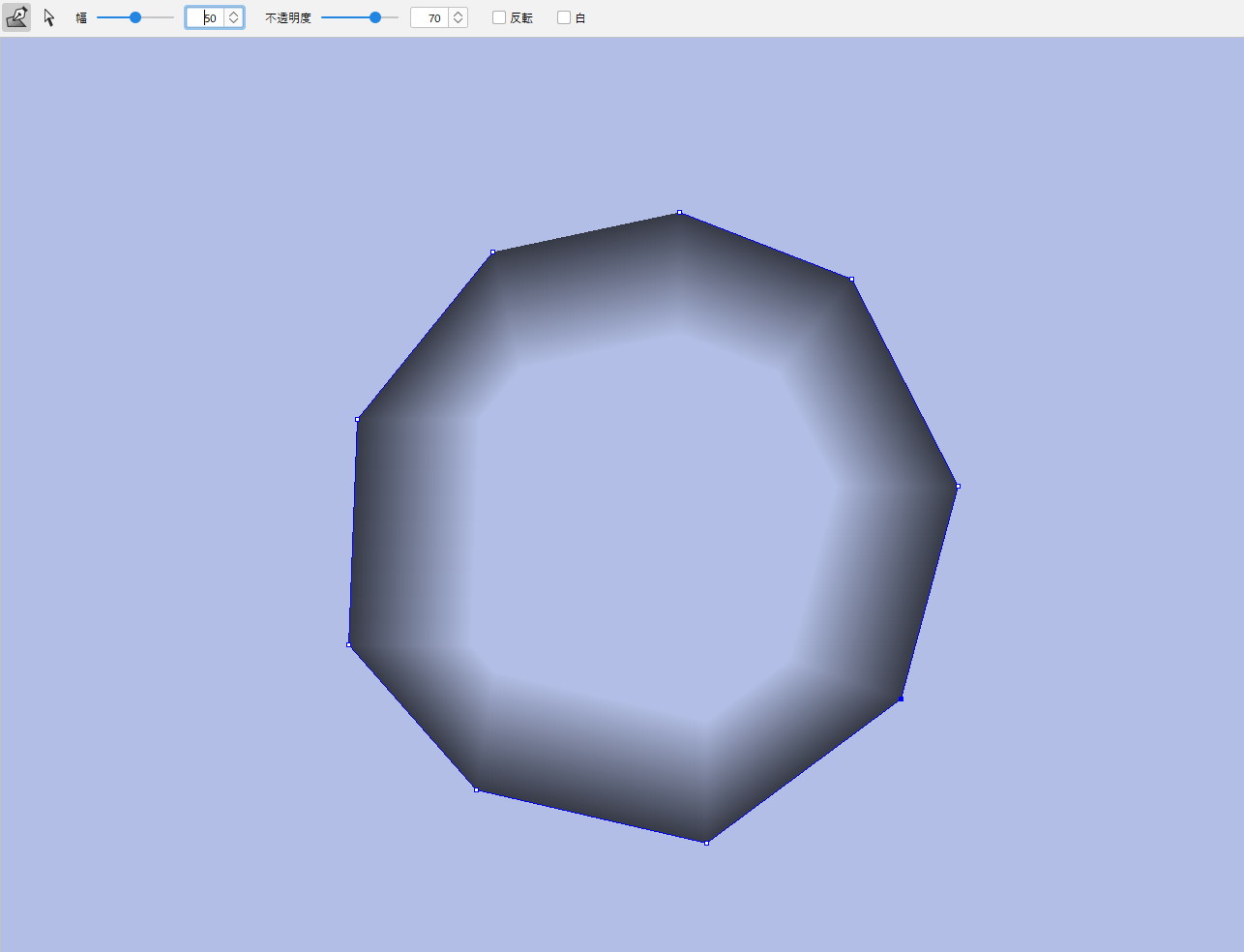Select the bottommost anchor point of the polygon
Viewport: 1244px width, 952px height.
click(x=707, y=843)
